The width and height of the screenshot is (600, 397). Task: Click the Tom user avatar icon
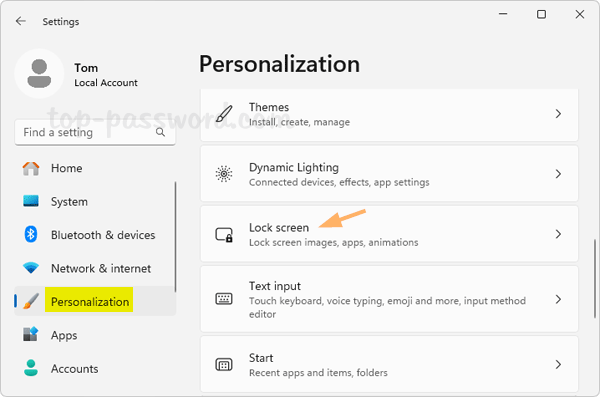39,74
